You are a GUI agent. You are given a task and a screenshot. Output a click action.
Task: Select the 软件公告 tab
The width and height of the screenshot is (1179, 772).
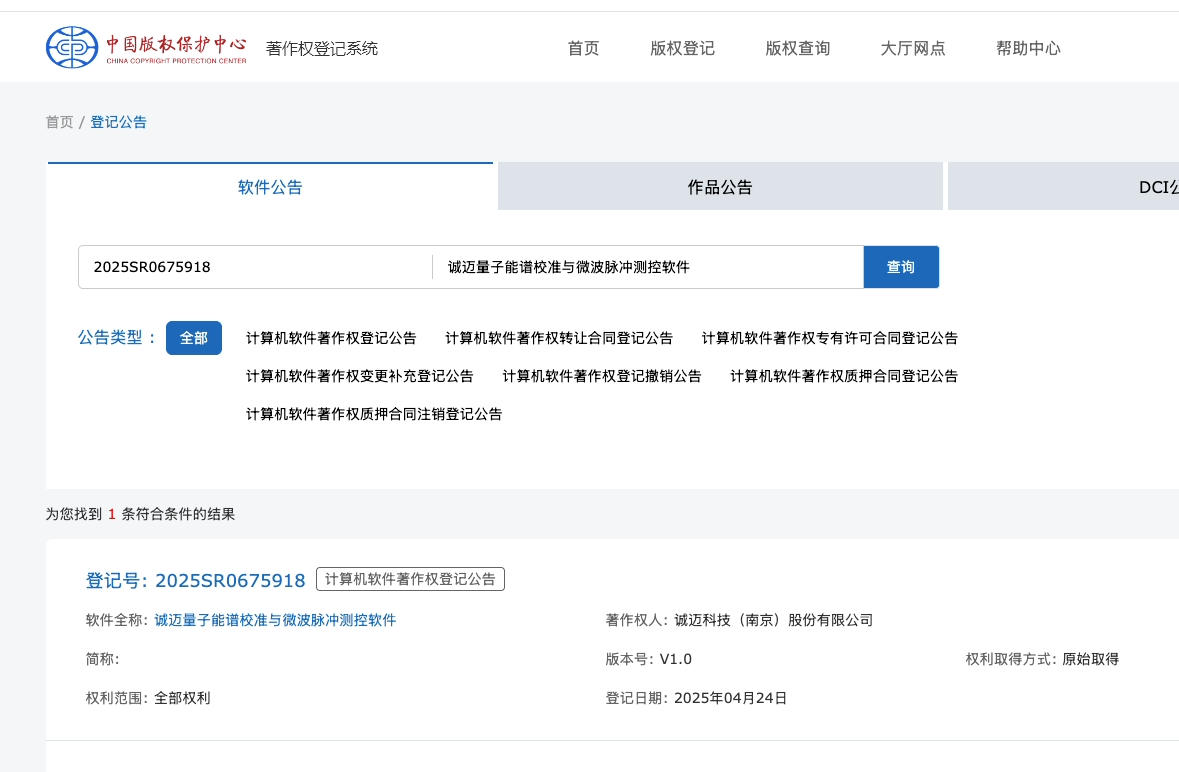270,186
